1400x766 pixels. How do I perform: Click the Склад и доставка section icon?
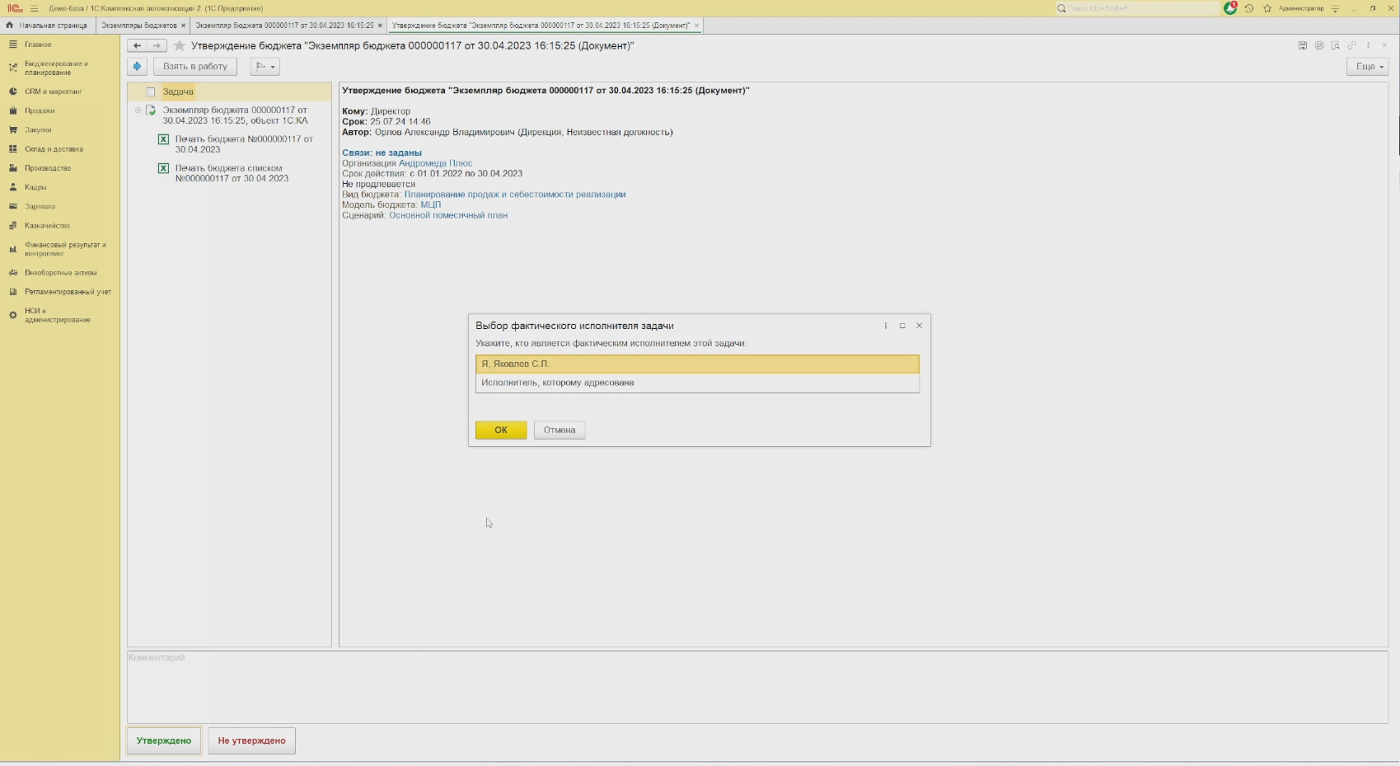click(x=13, y=149)
